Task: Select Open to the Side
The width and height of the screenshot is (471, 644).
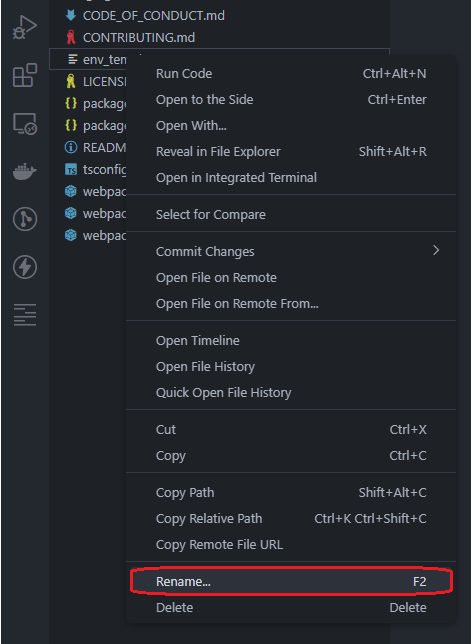Action: 291,99
